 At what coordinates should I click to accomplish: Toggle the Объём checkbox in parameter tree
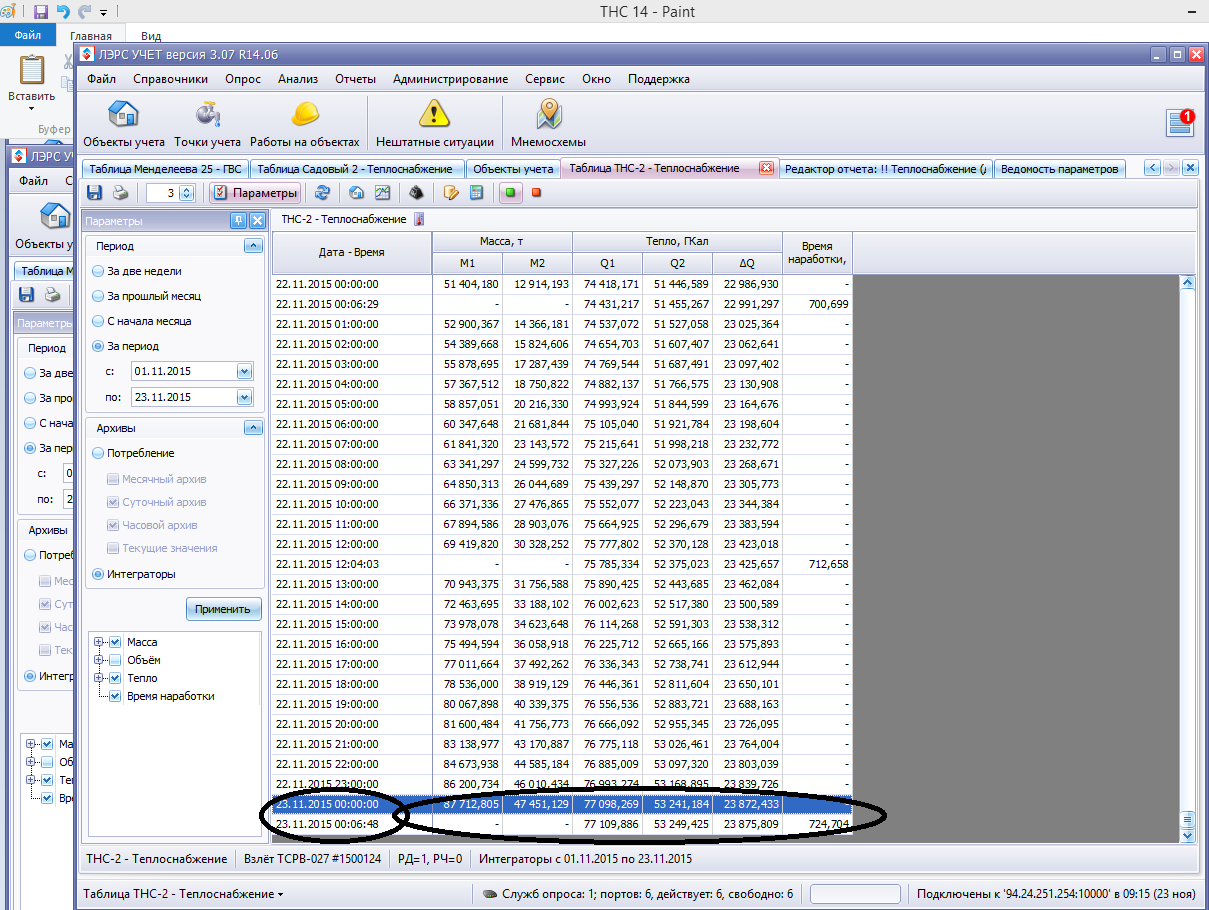[116, 660]
